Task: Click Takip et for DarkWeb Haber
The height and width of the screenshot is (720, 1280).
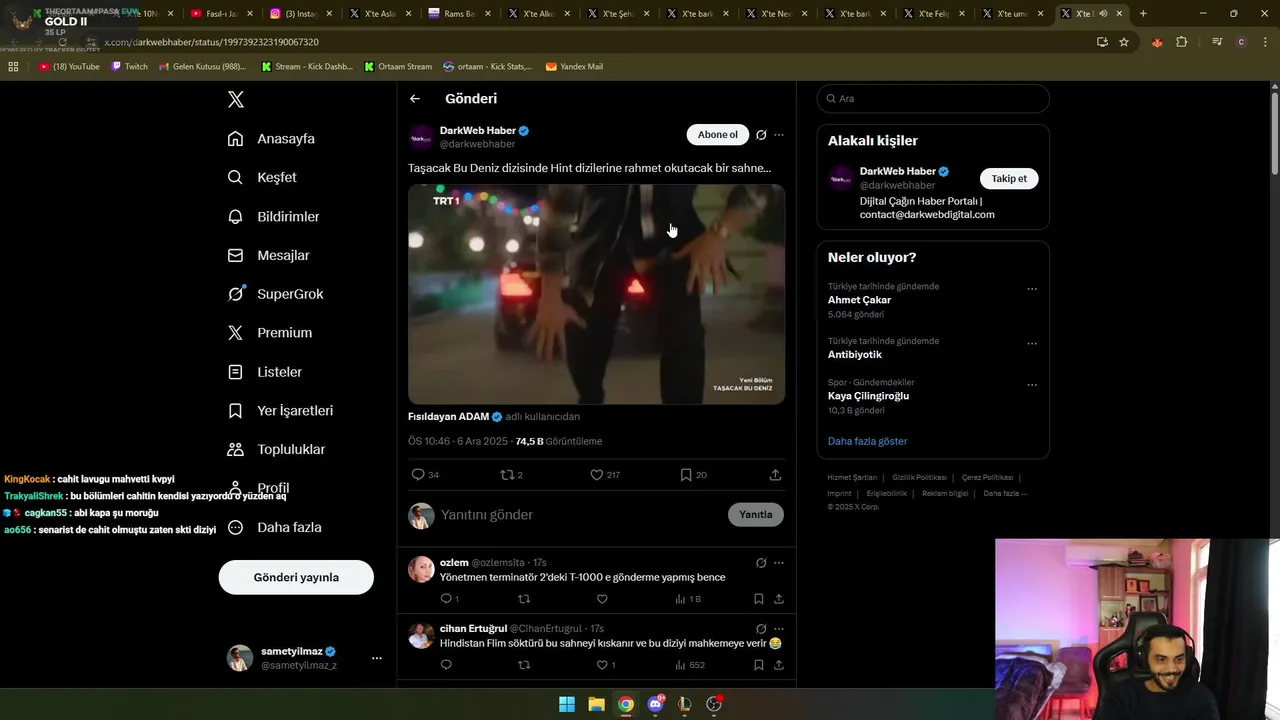Action: coord(1009,179)
